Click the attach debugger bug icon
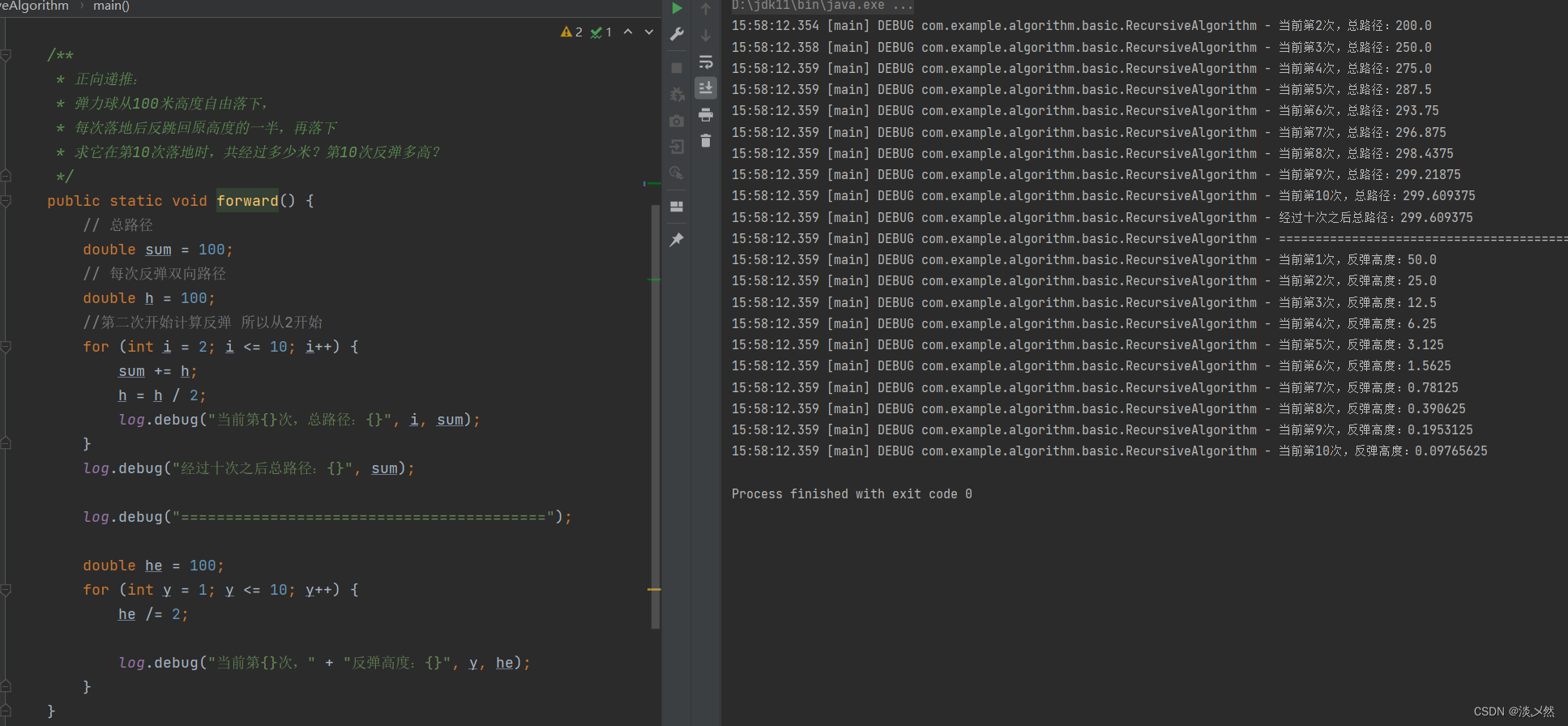This screenshot has height=726, width=1568. pyautogui.click(x=677, y=95)
